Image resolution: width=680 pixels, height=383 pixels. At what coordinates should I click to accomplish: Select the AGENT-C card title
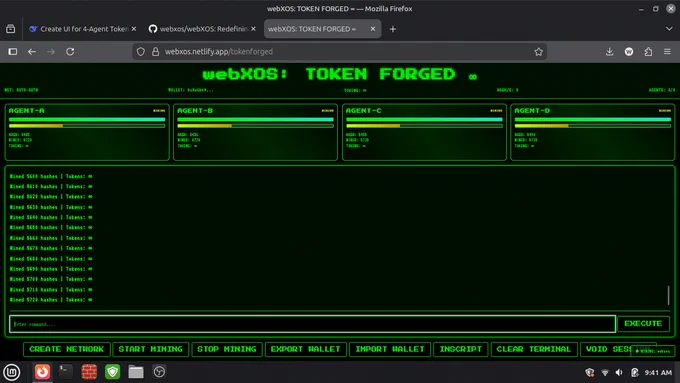(363, 111)
